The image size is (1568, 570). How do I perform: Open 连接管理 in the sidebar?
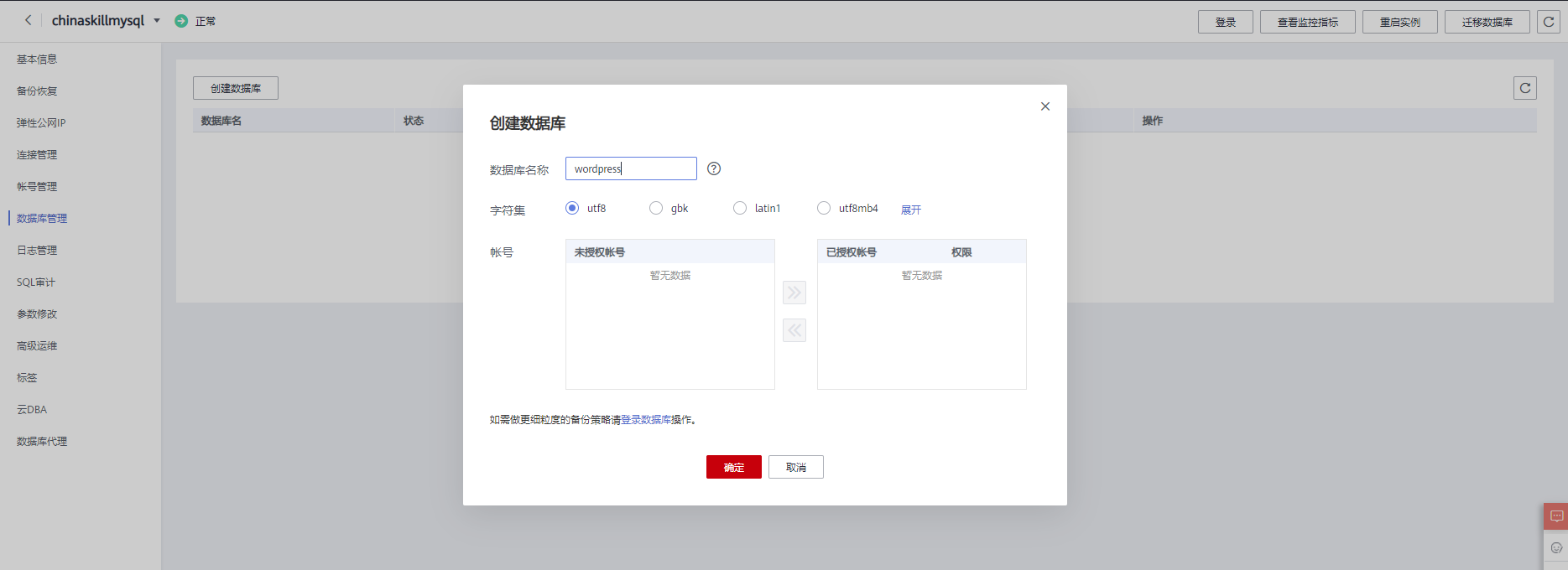[37, 155]
